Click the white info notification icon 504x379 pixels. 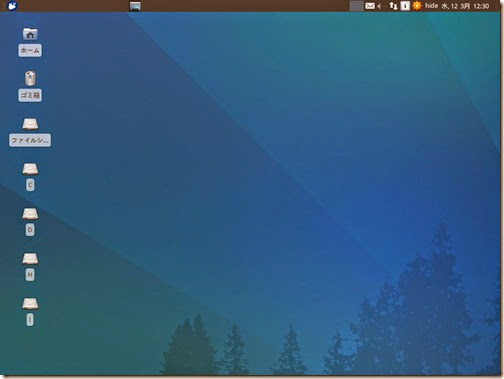pyautogui.click(x=405, y=6)
